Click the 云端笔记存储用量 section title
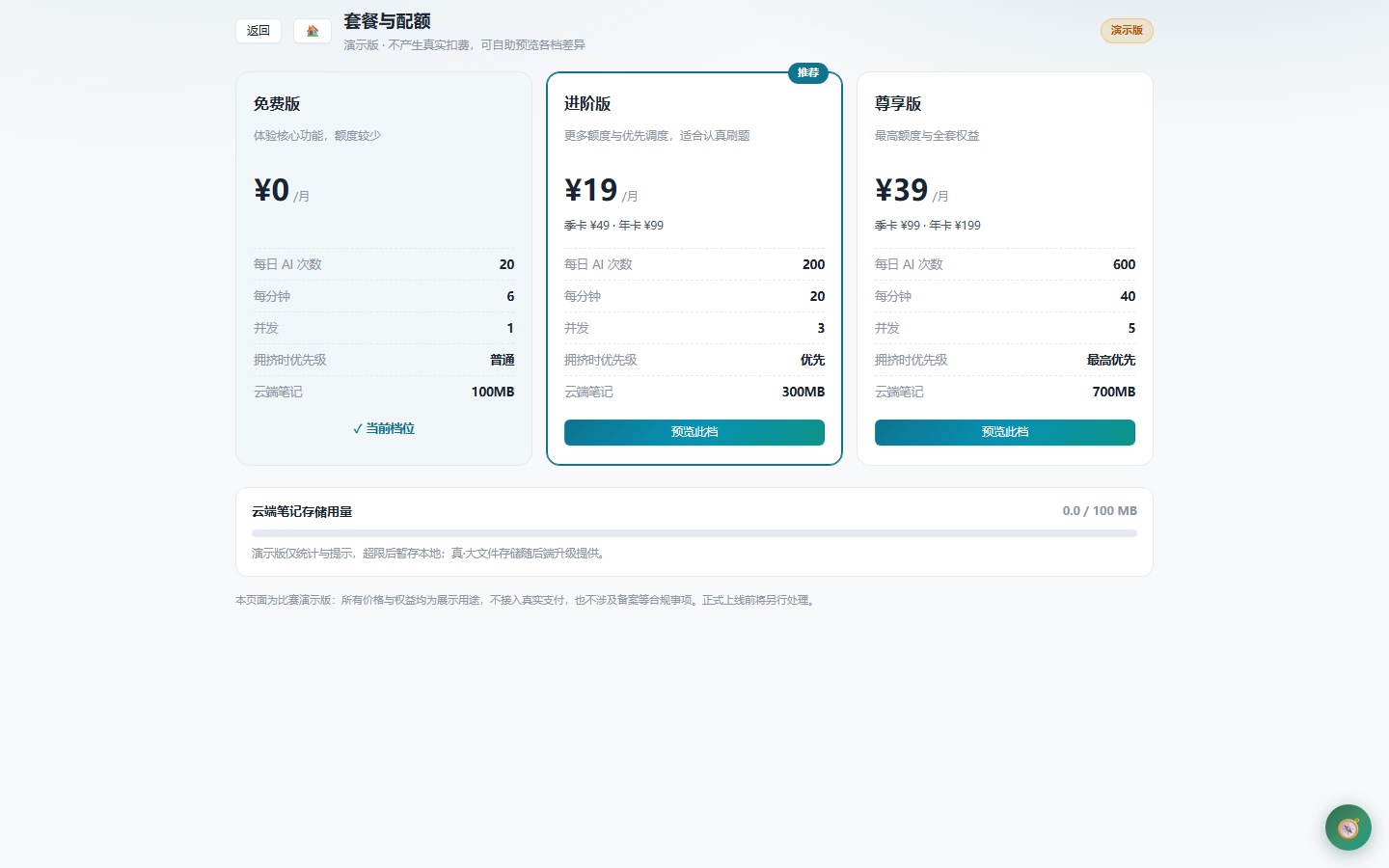The width and height of the screenshot is (1389, 868). (x=302, y=512)
